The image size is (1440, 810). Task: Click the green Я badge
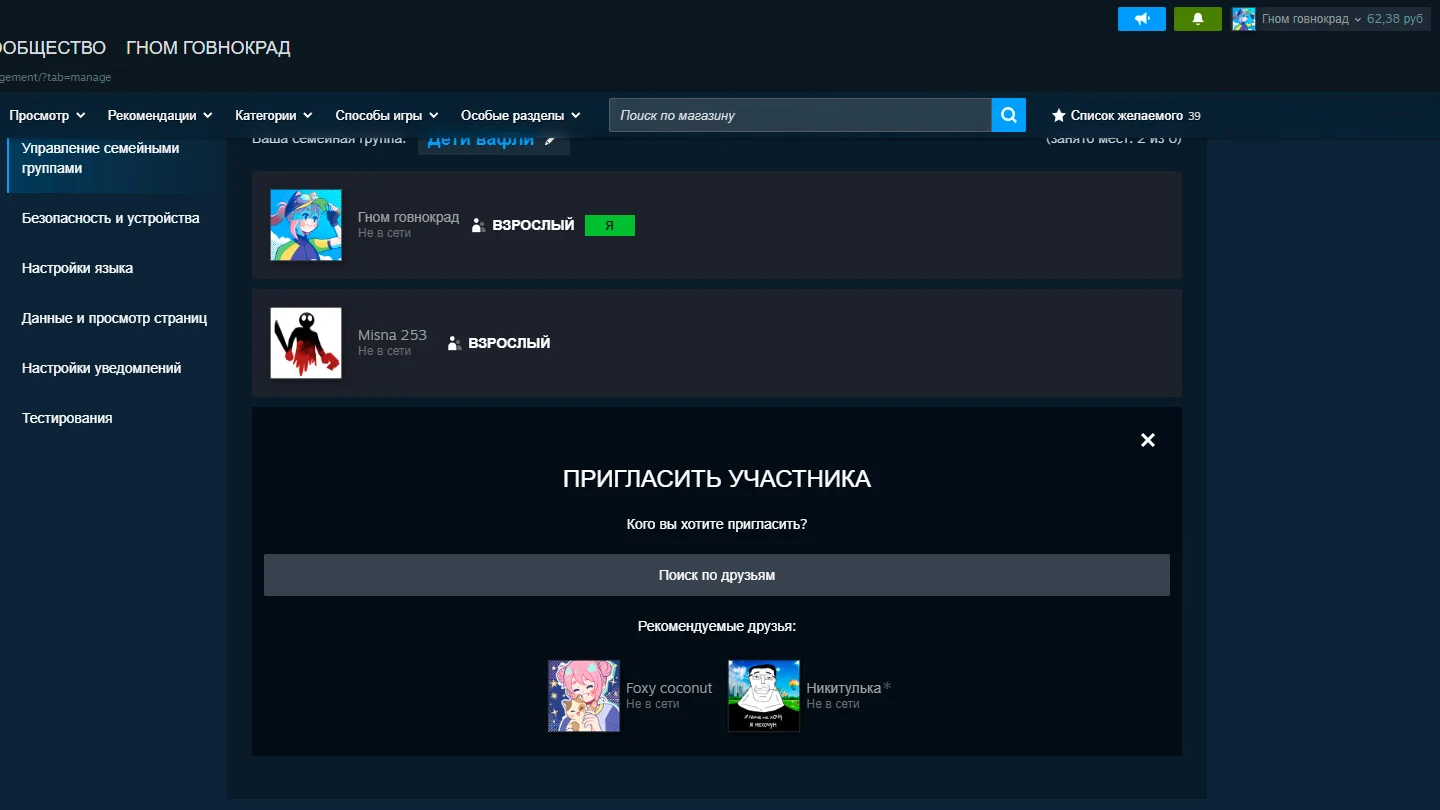point(610,226)
